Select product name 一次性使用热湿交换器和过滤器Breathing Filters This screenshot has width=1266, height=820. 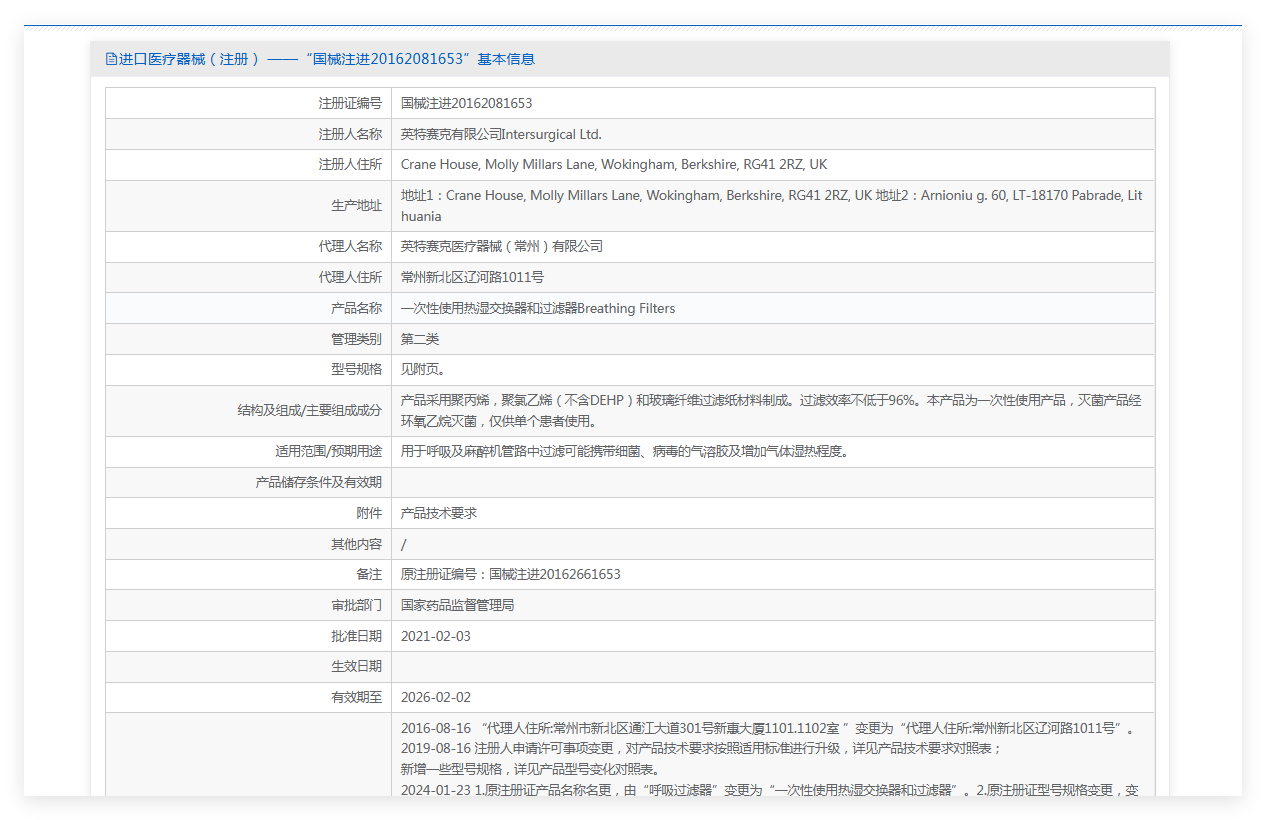538,309
